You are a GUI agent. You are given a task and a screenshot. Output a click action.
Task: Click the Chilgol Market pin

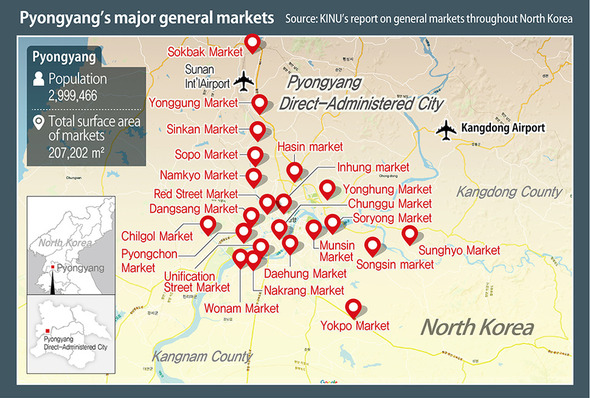pos(208,226)
